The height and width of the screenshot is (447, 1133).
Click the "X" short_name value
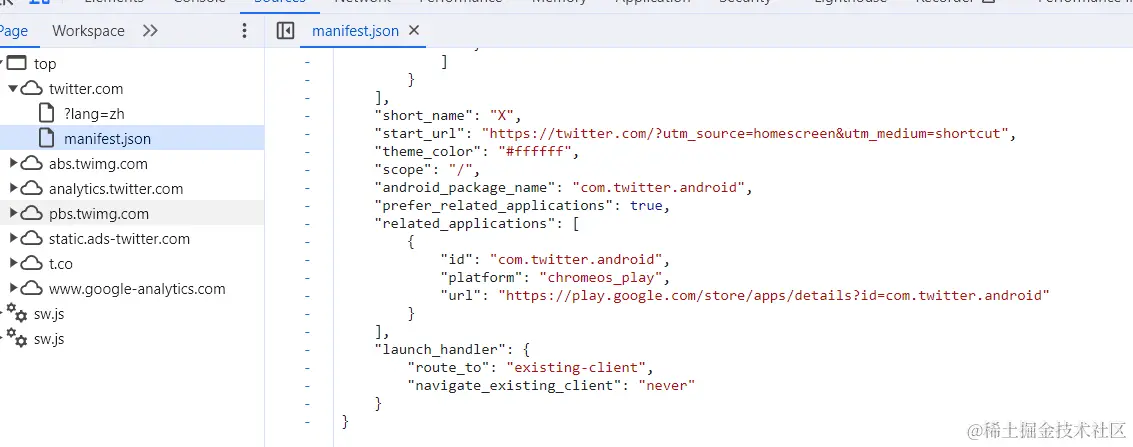501,116
